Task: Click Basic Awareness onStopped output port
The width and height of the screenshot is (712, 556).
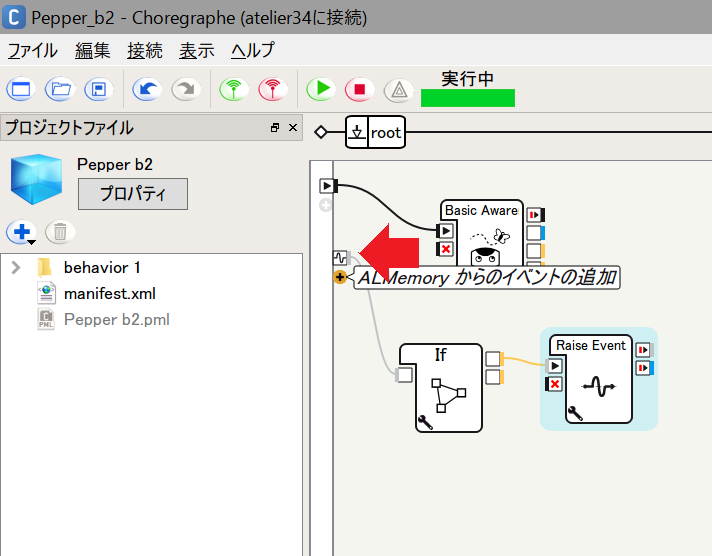Action: 535,214
